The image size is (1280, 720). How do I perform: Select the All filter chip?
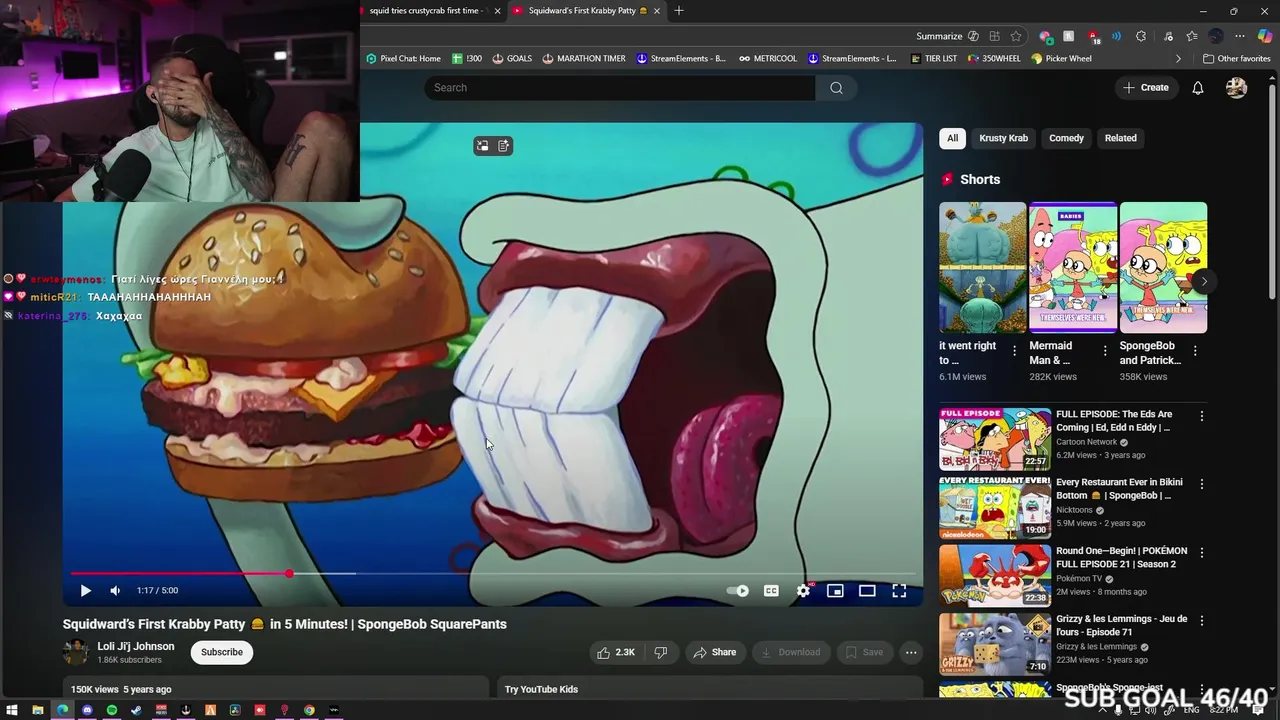coord(952,138)
